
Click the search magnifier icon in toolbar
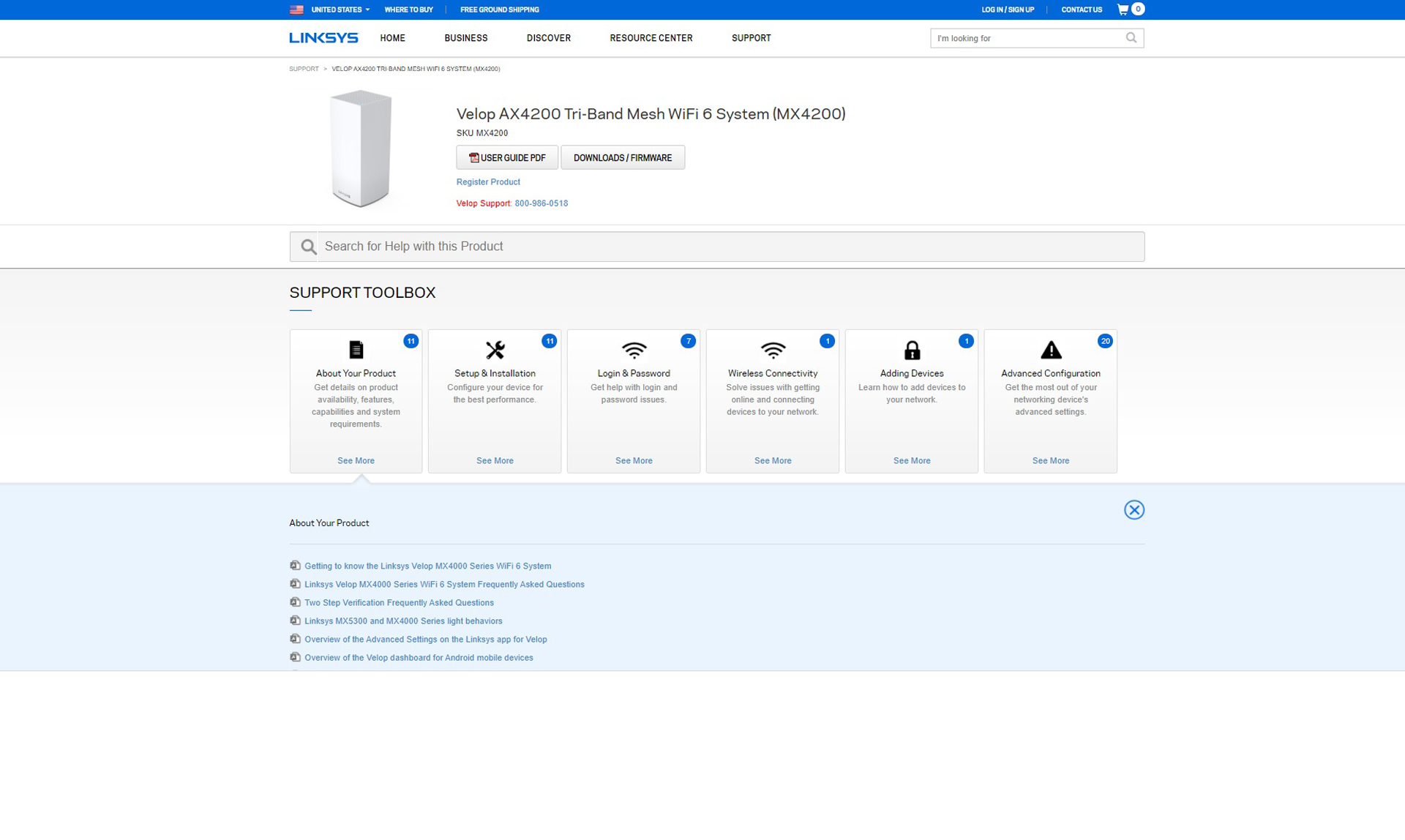(x=1131, y=37)
